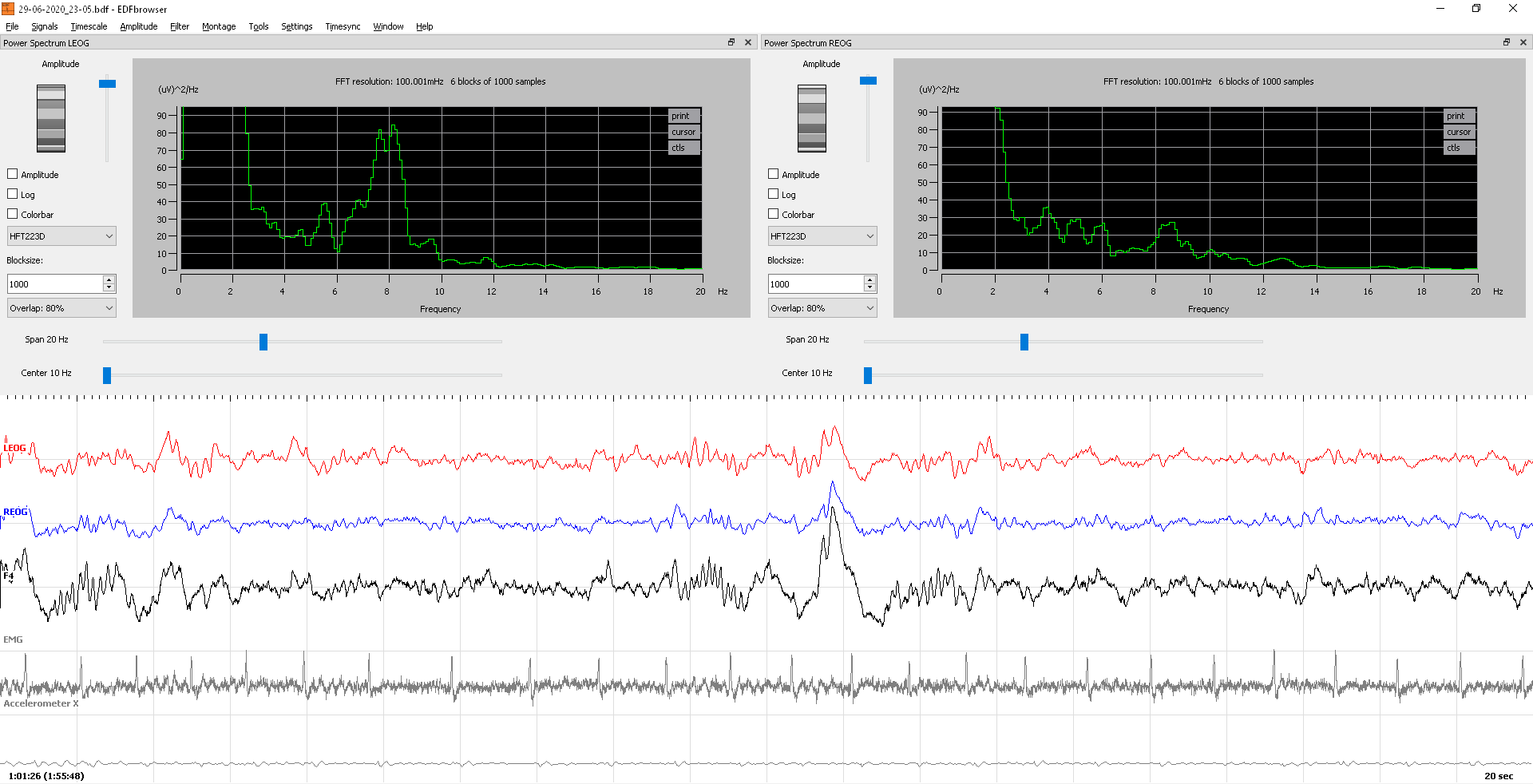Enable Colorbar checkbox in LEOG panel

point(13,214)
